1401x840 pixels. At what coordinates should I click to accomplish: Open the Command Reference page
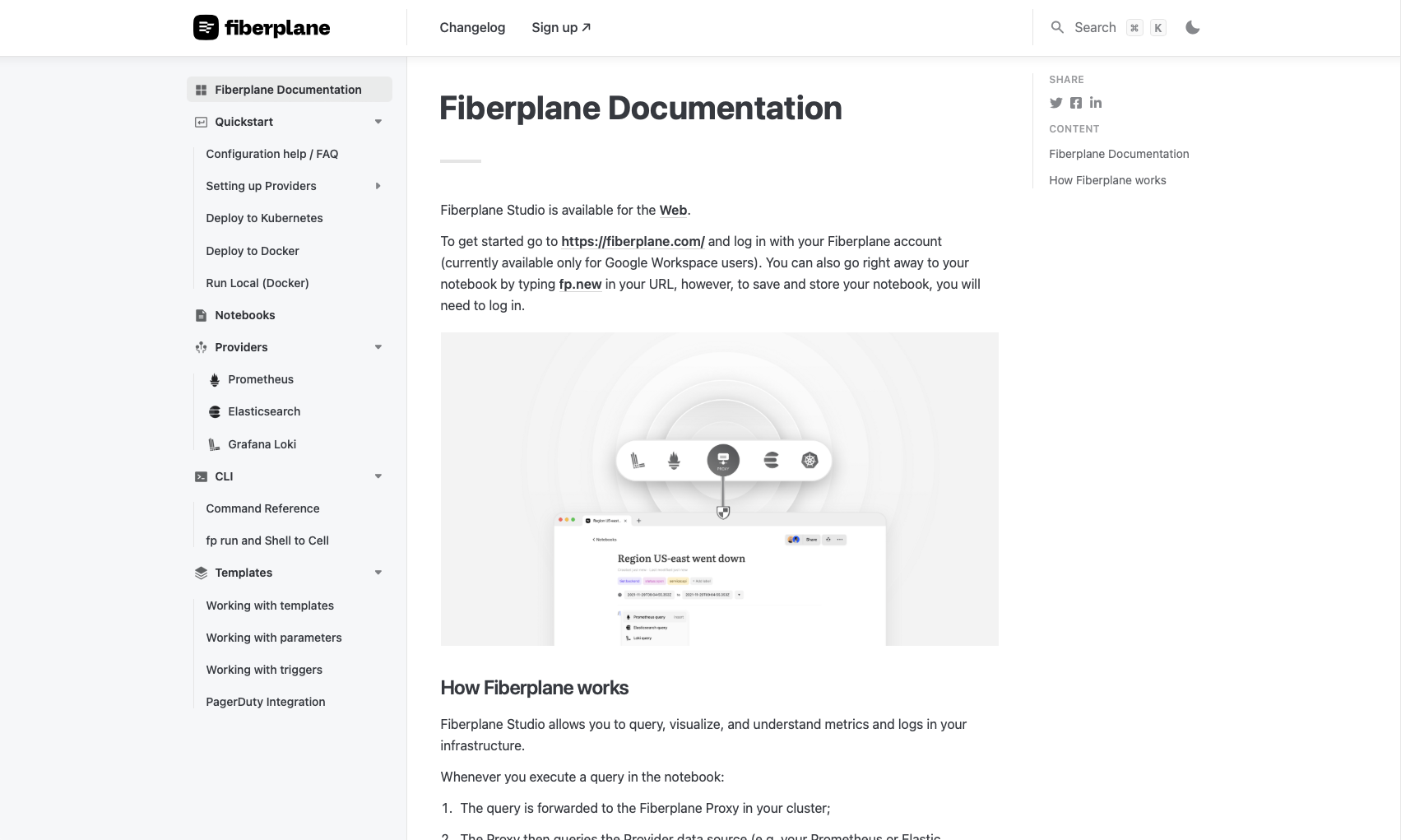point(262,508)
